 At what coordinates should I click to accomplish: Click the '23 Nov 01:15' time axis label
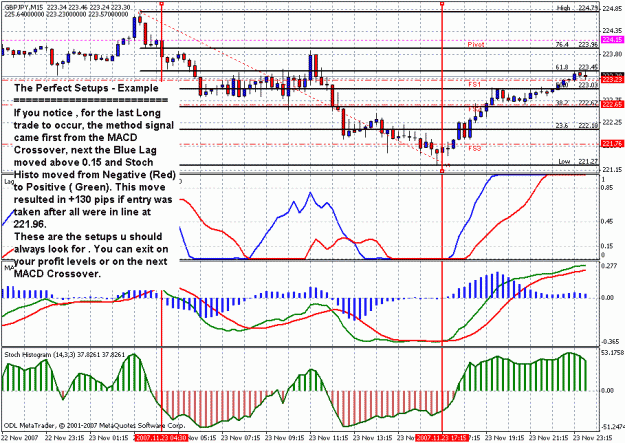coord(108,438)
